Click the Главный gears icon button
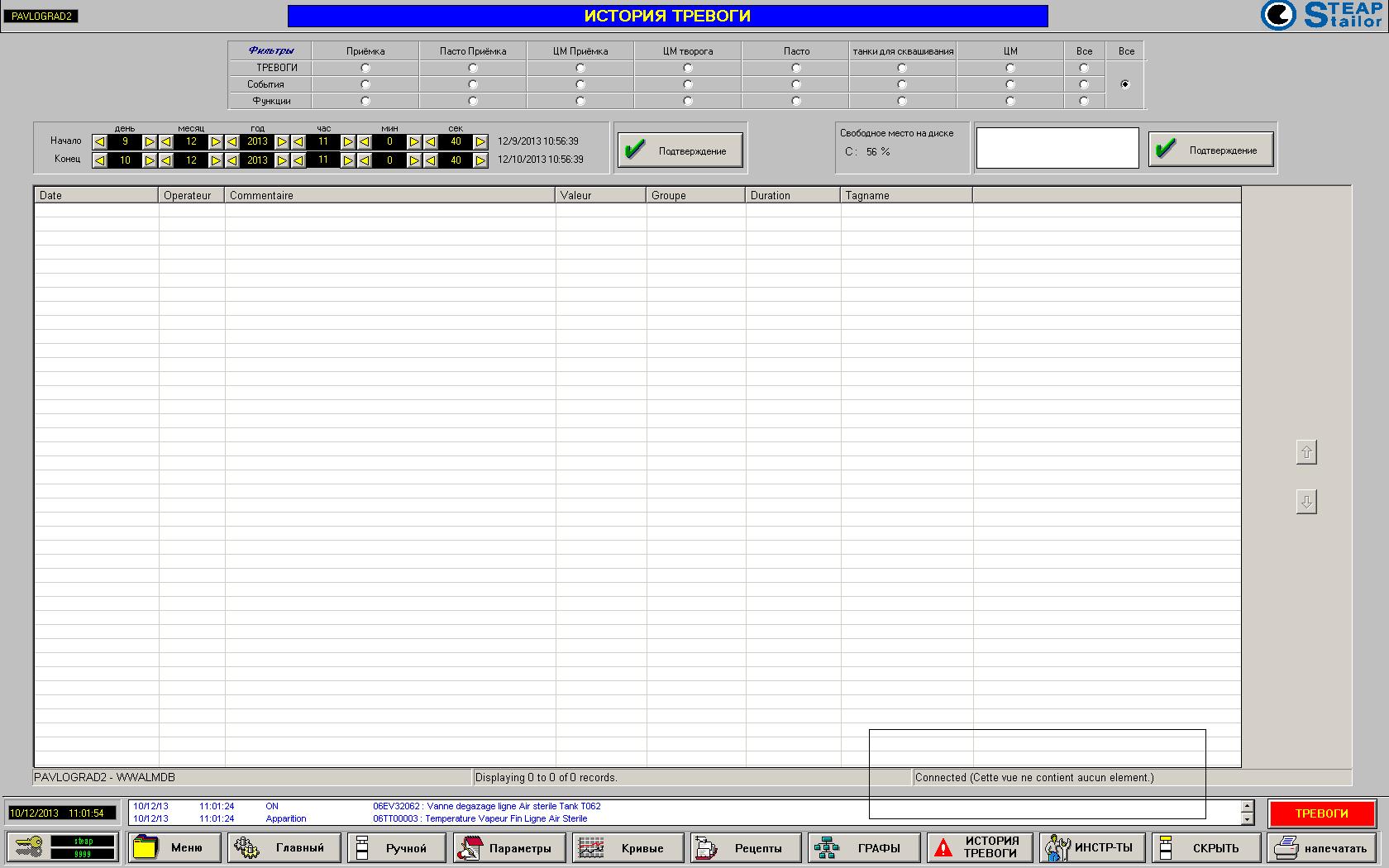1389x868 pixels. point(285,847)
